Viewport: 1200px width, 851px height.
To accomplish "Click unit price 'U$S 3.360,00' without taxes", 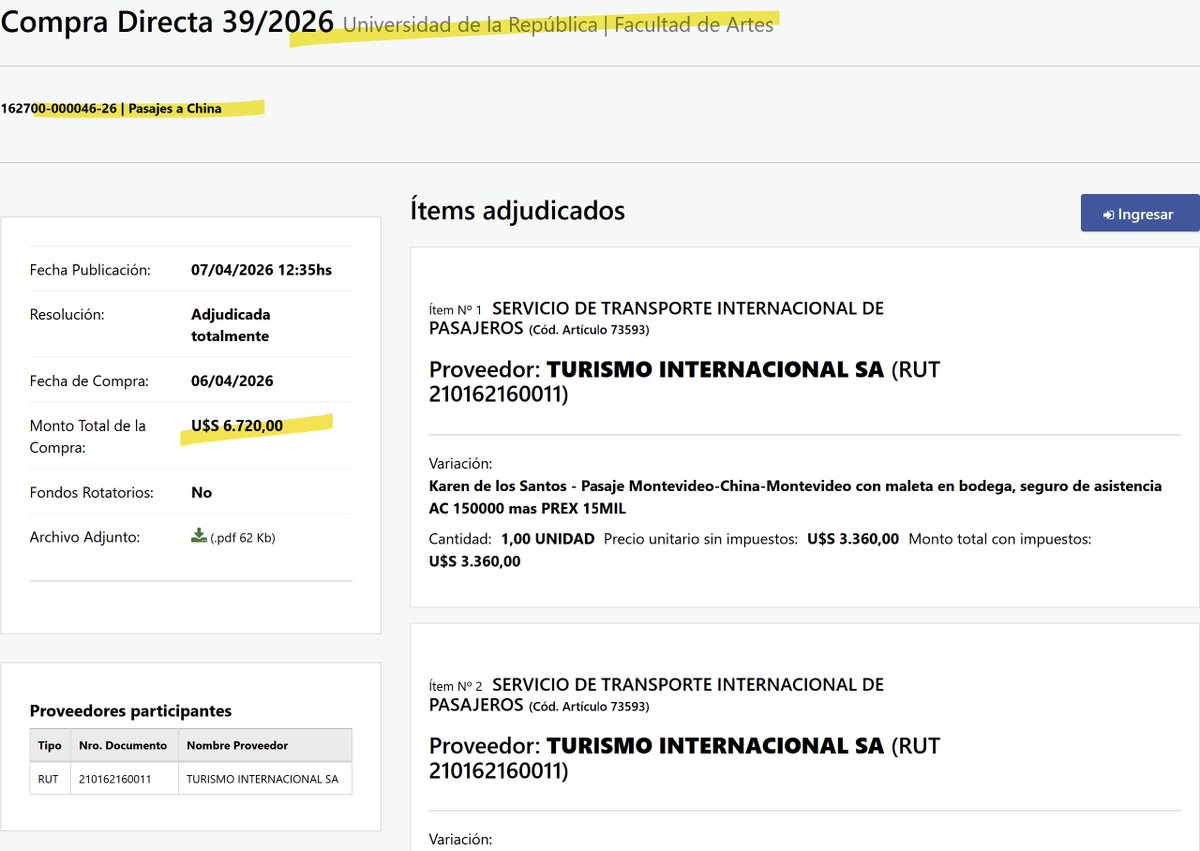I will pyautogui.click(x=853, y=539).
